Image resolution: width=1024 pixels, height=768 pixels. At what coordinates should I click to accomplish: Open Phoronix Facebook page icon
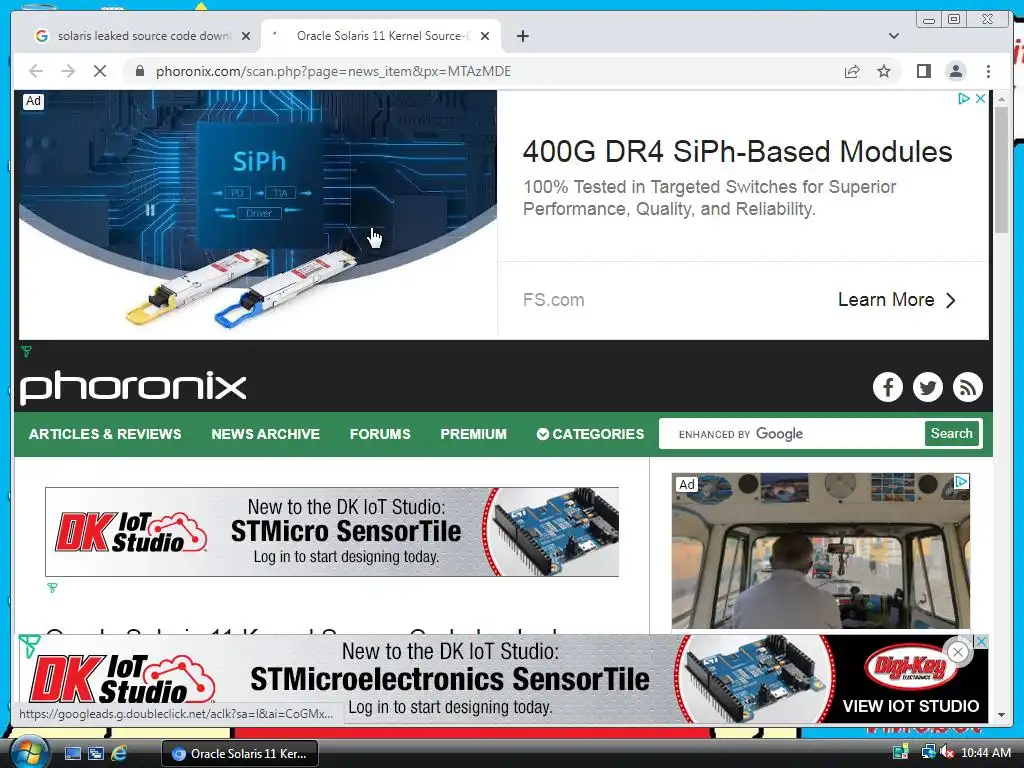click(888, 387)
